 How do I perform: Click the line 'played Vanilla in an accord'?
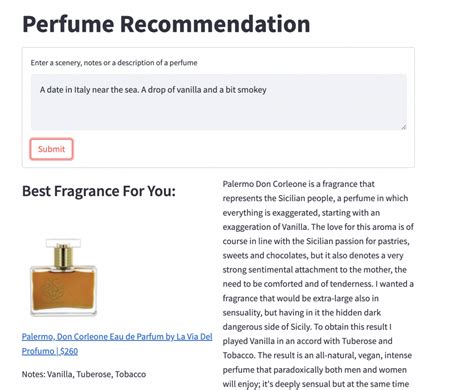(307, 341)
